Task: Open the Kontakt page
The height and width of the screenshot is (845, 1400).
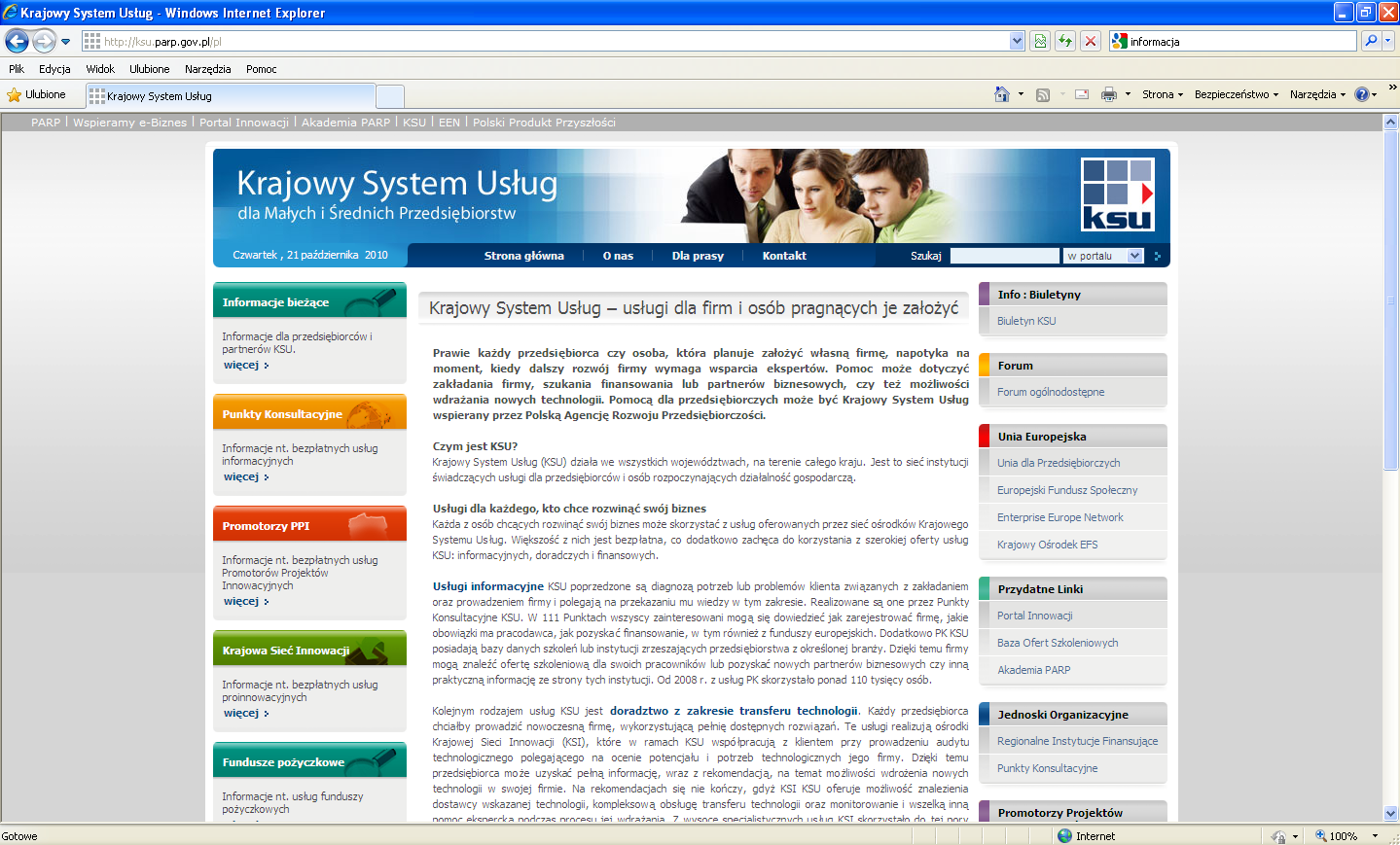Action: (x=784, y=256)
